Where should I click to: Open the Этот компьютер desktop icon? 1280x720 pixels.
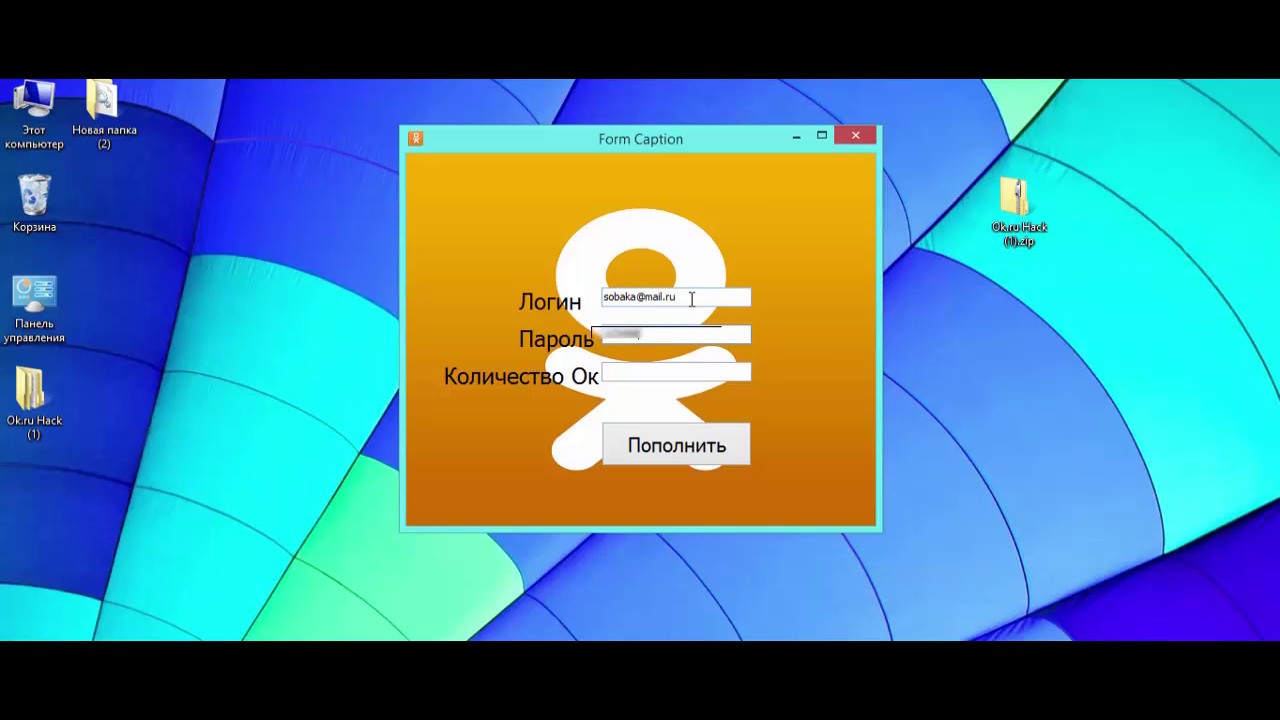[34, 114]
